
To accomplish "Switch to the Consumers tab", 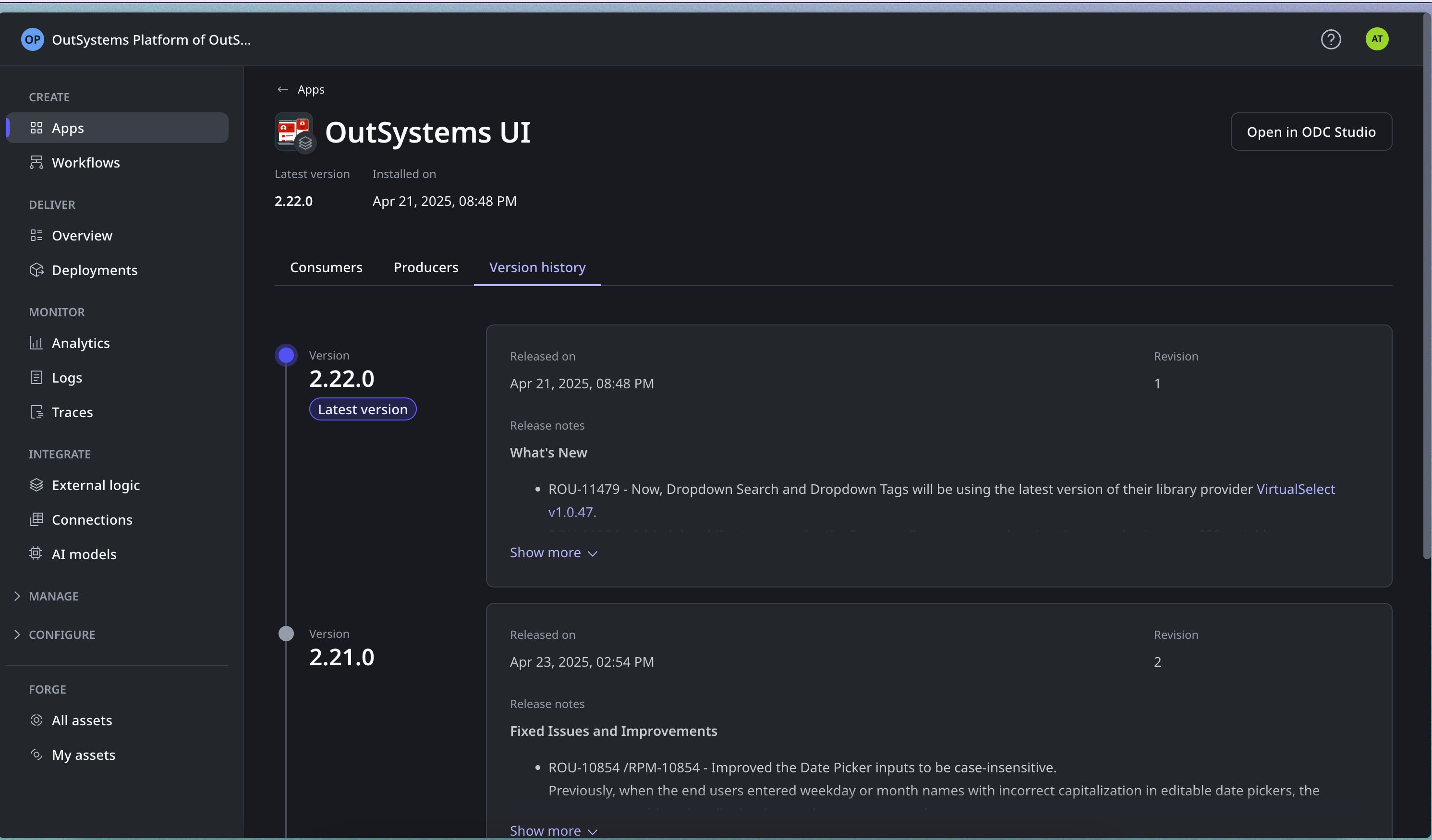I will 326,267.
